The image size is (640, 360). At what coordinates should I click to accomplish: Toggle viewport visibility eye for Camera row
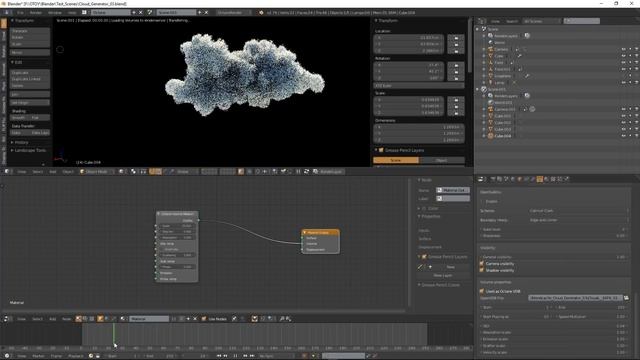(x=623, y=49)
